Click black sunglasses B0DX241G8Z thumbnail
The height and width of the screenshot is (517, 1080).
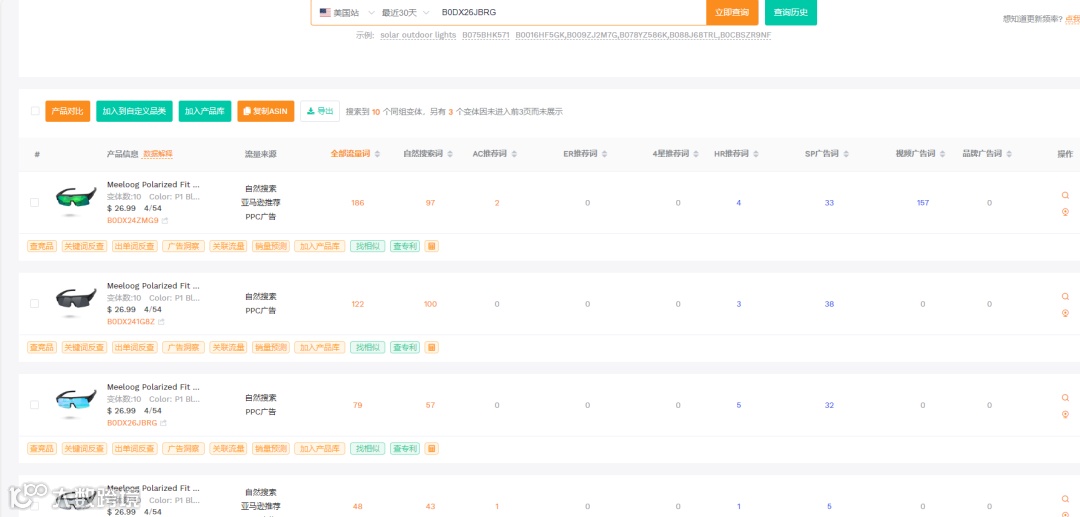click(x=76, y=301)
